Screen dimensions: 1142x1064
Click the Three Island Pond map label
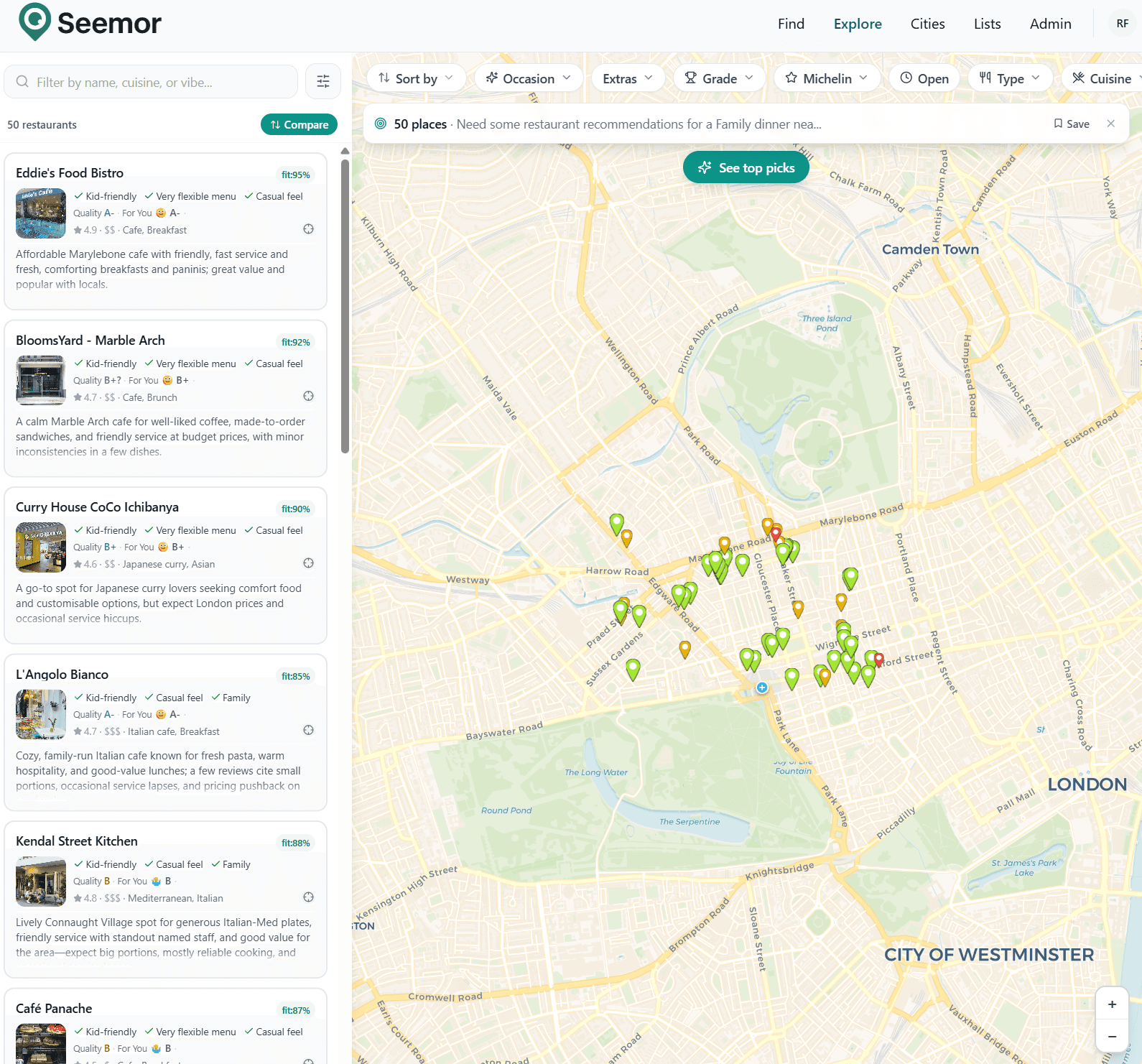click(x=827, y=323)
